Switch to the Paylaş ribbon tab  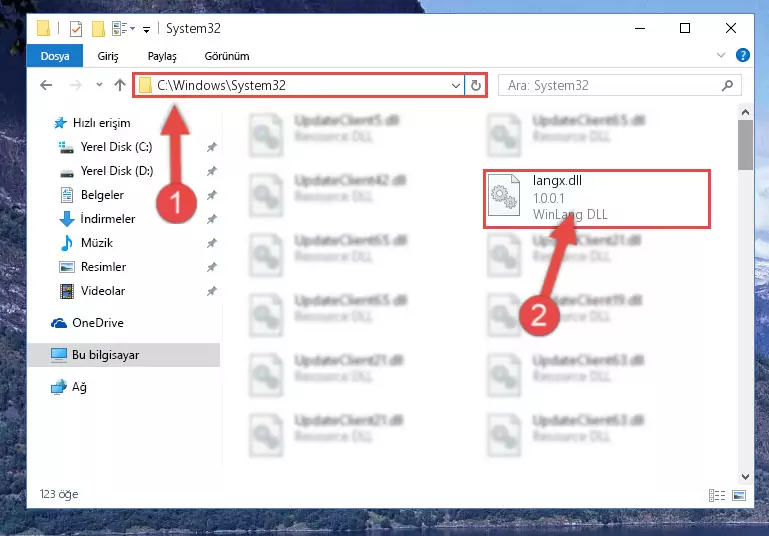162,56
